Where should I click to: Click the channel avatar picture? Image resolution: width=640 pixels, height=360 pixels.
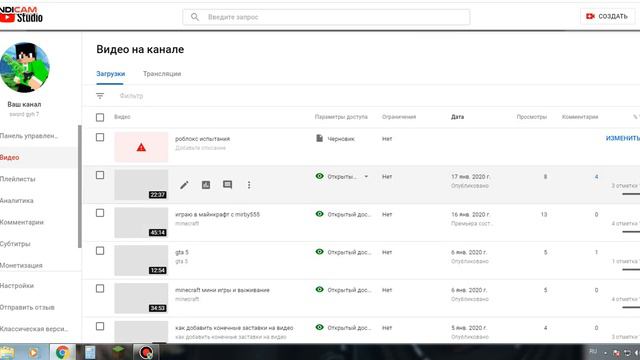coord(24,67)
